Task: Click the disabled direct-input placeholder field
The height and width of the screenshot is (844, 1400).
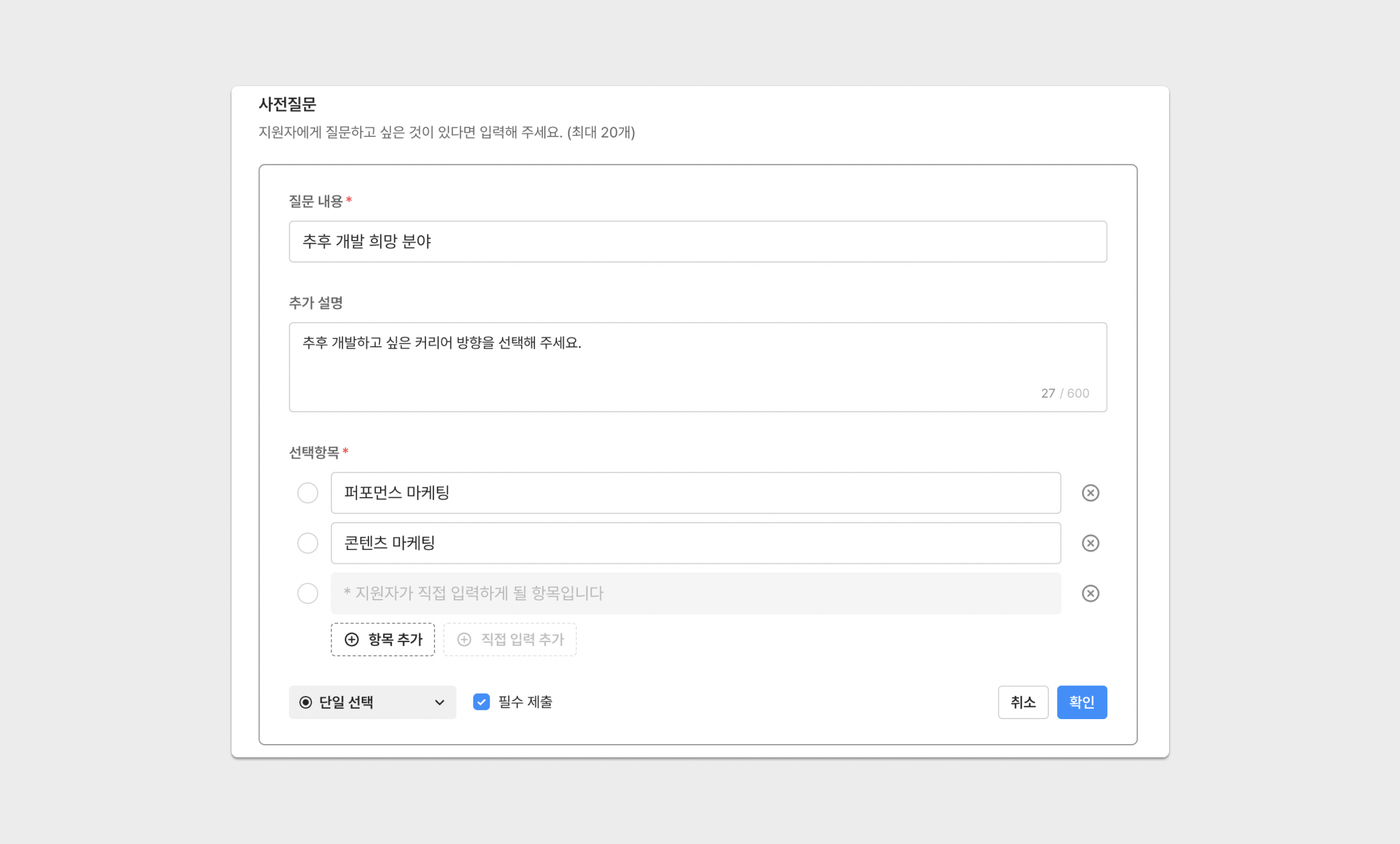Action: 695,593
